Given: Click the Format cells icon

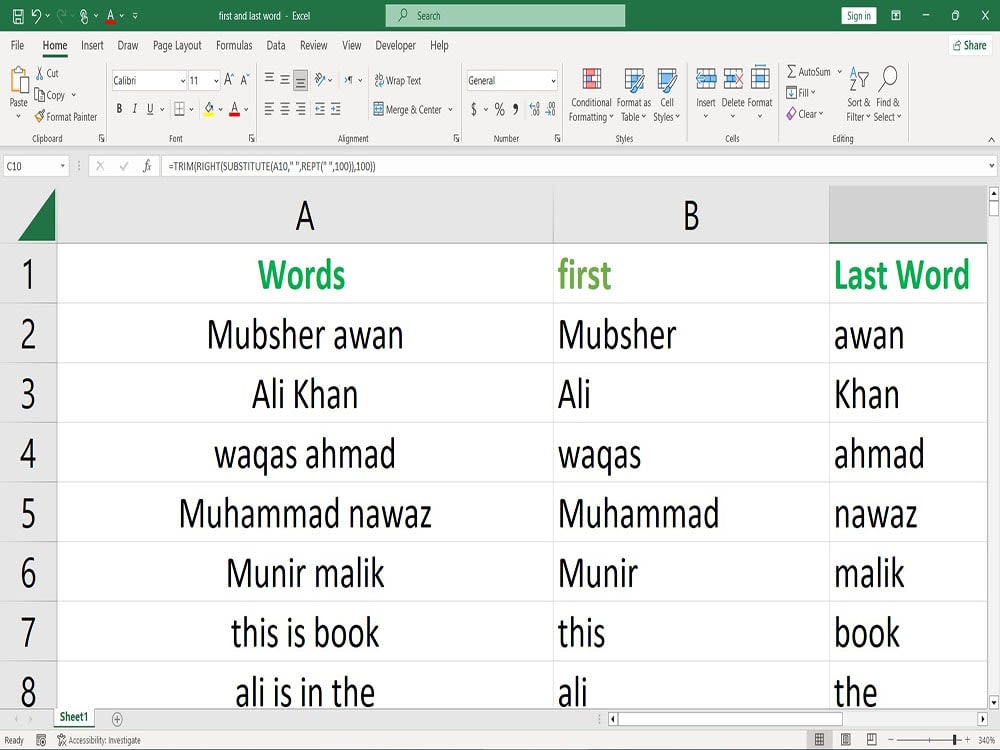Looking at the screenshot, I should pyautogui.click(x=760, y=78).
